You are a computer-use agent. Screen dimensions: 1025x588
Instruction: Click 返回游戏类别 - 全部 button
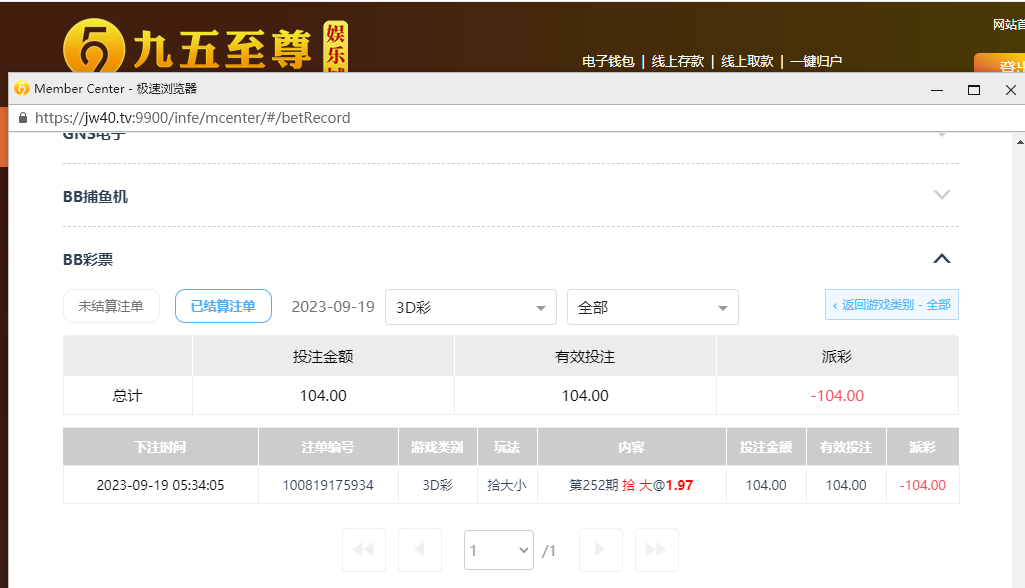(x=892, y=305)
